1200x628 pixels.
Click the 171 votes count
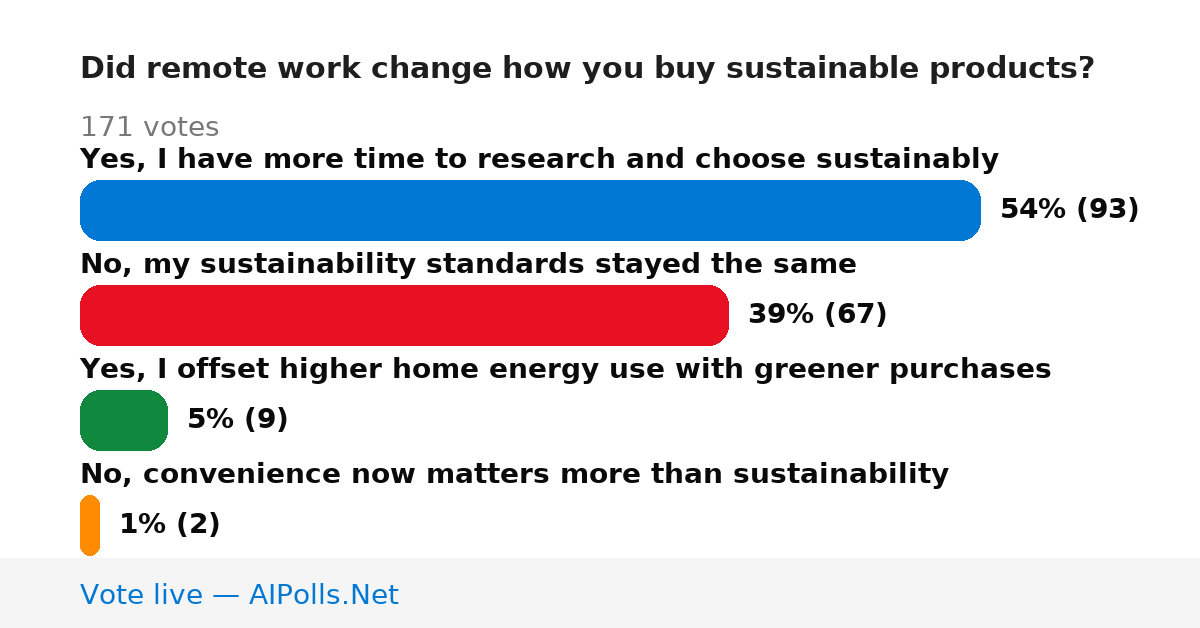149,127
